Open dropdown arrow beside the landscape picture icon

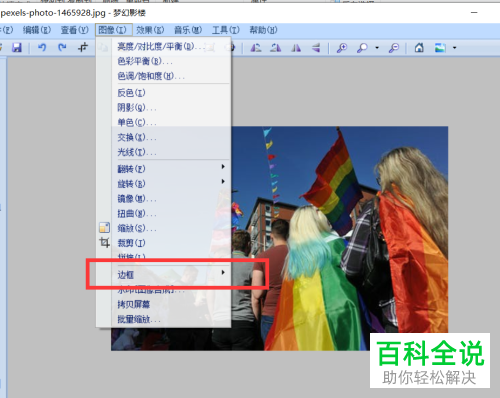[x=454, y=48]
